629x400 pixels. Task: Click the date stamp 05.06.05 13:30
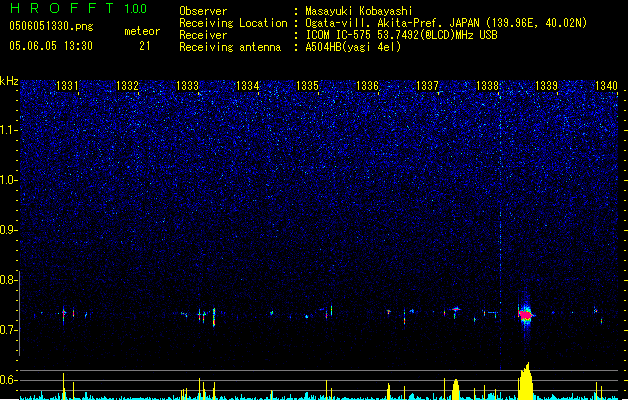[x=51, y=46]
